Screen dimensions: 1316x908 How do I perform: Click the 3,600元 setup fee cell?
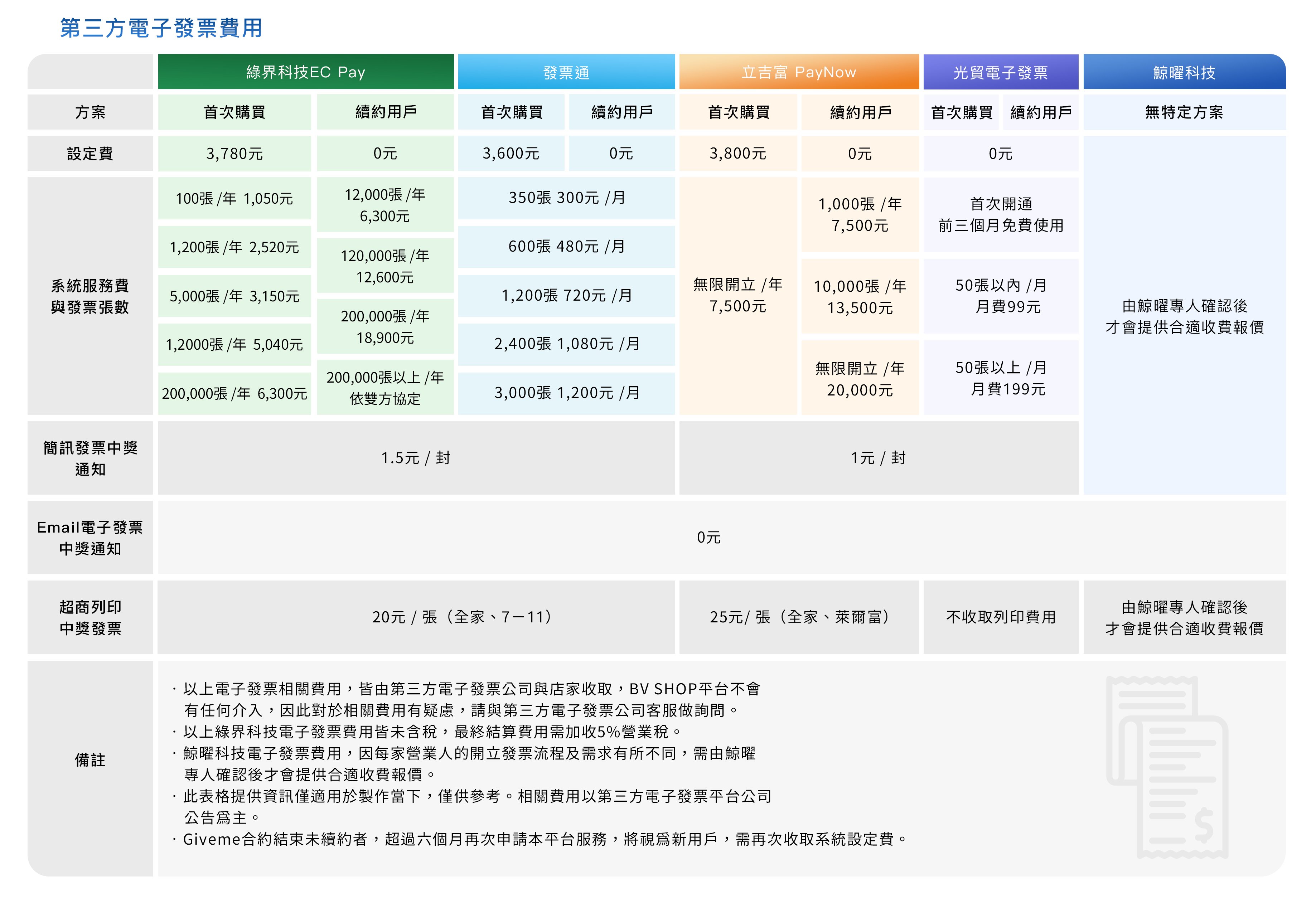point(511,154)
